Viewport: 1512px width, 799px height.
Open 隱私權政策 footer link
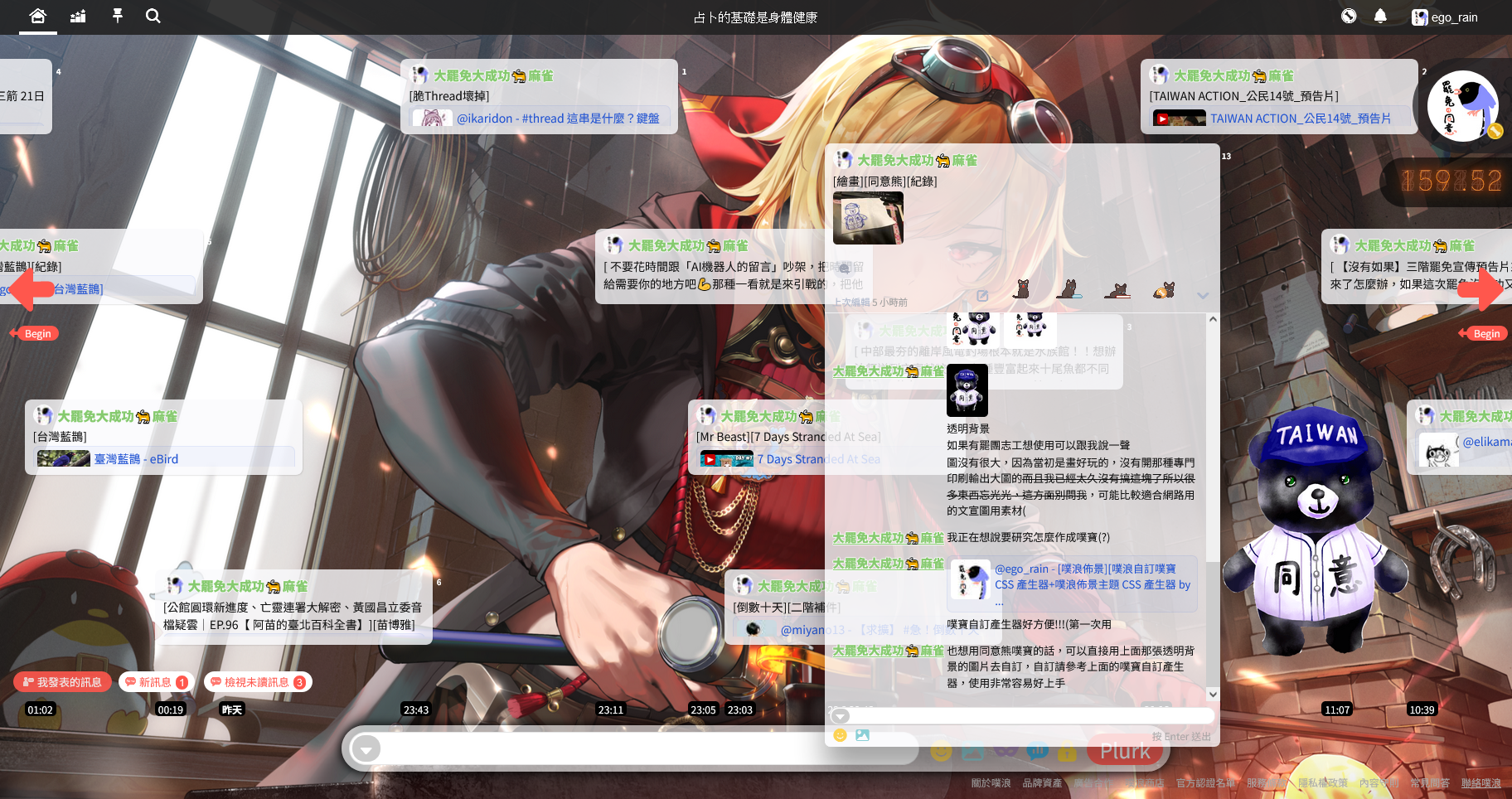point(1323,782)
